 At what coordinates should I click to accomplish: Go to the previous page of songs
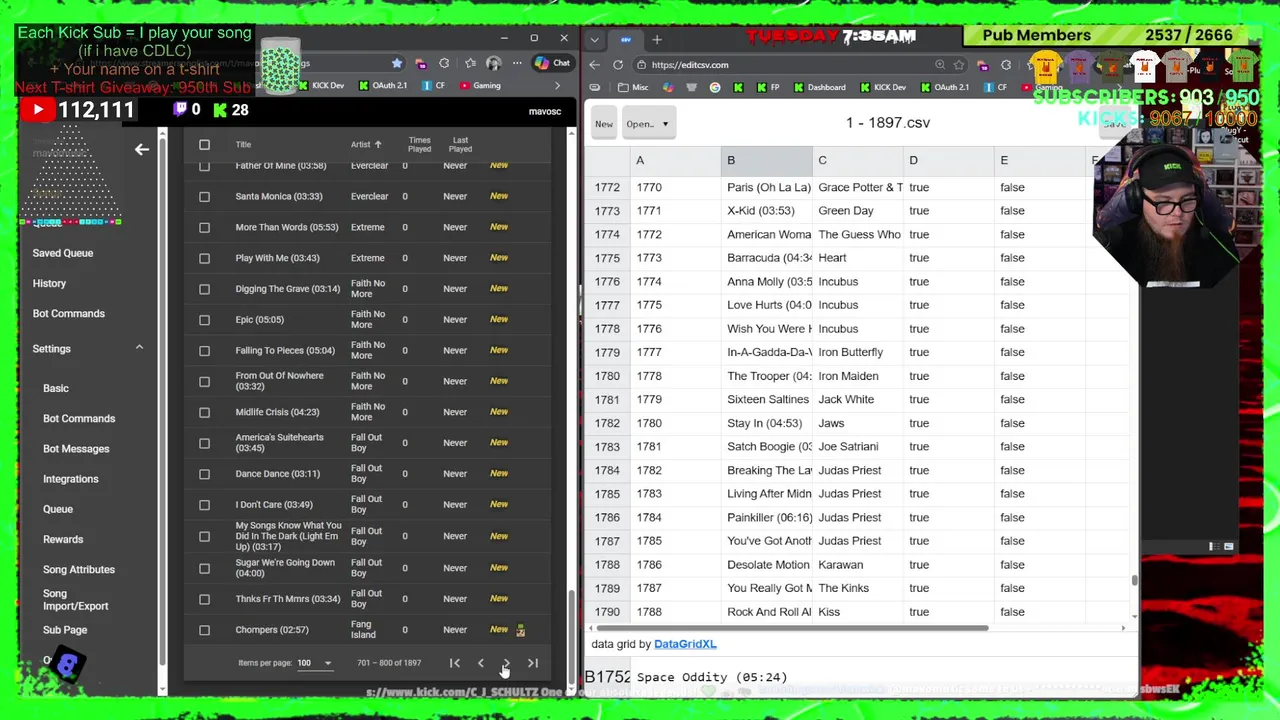point(480,663)
